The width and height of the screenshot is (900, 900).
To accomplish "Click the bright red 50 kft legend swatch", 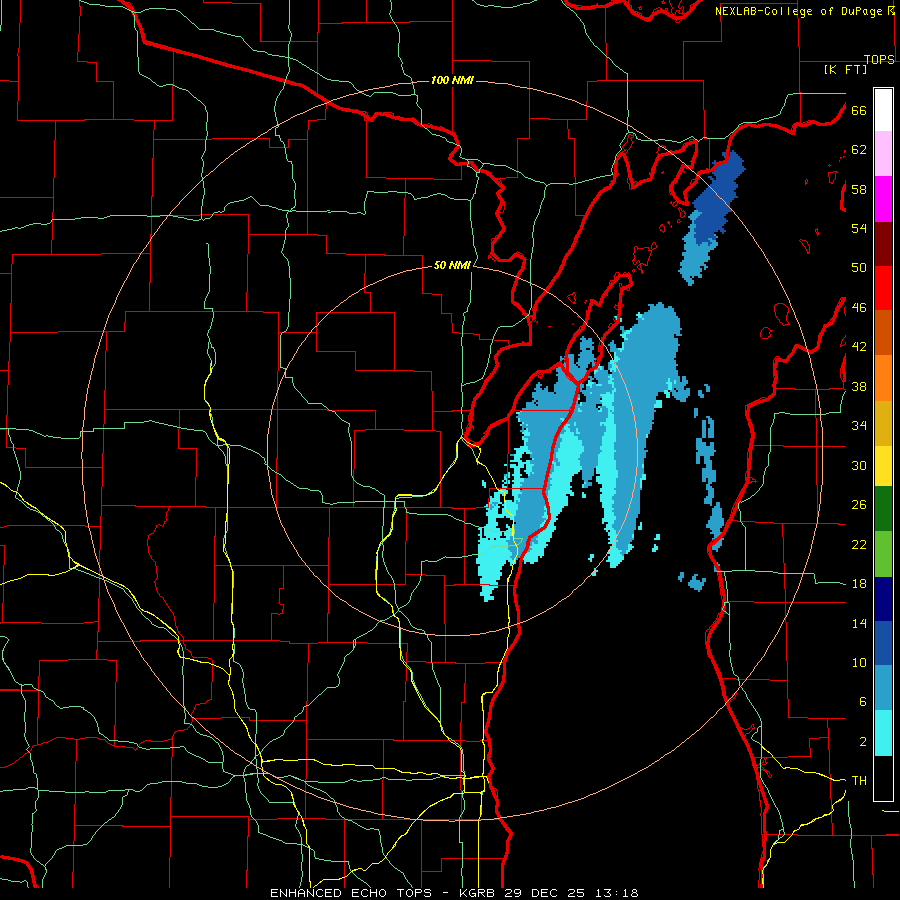I will 883,288.
